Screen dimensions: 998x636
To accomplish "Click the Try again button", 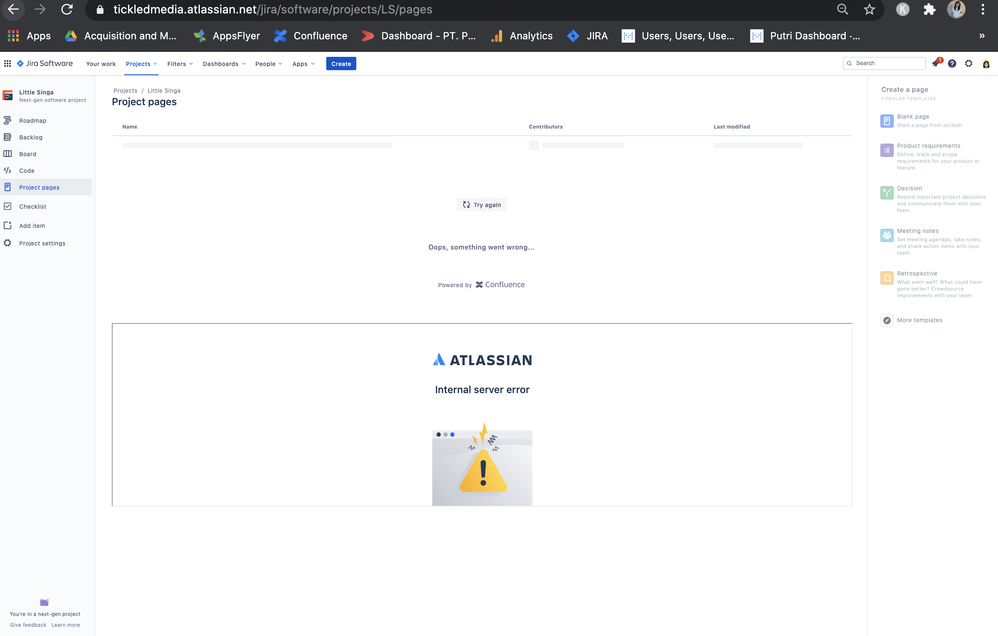I will [482, 204].
